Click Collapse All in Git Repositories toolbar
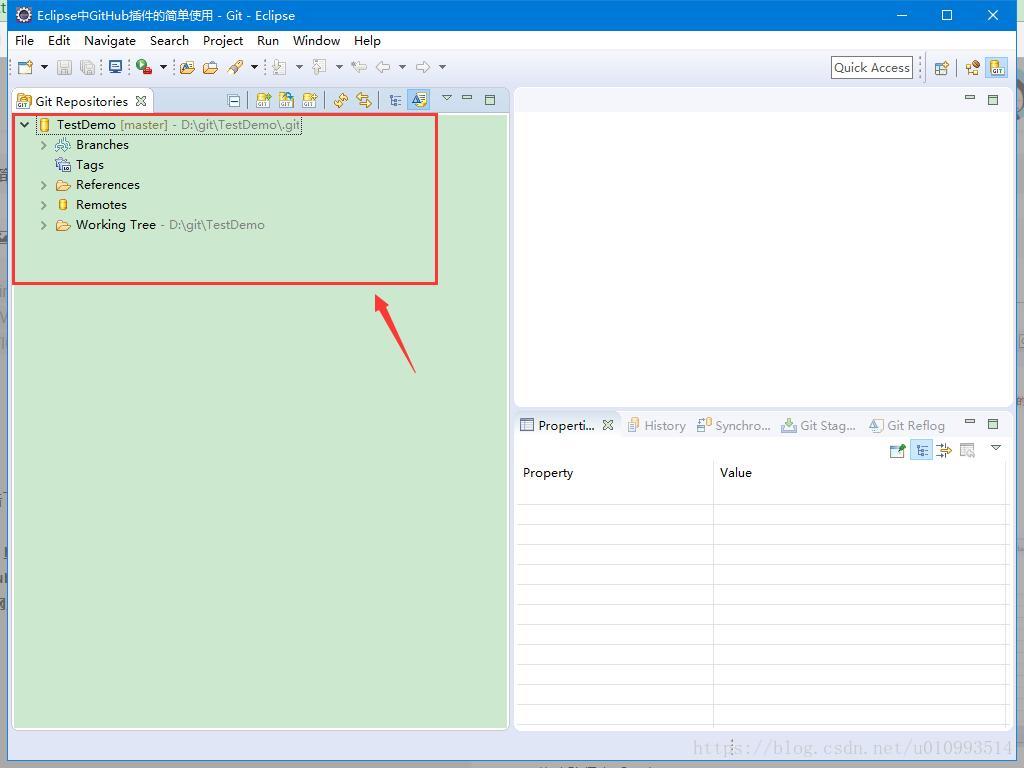Image resolution: width=1024 pixels, height=768 pixels. point(234,101)
